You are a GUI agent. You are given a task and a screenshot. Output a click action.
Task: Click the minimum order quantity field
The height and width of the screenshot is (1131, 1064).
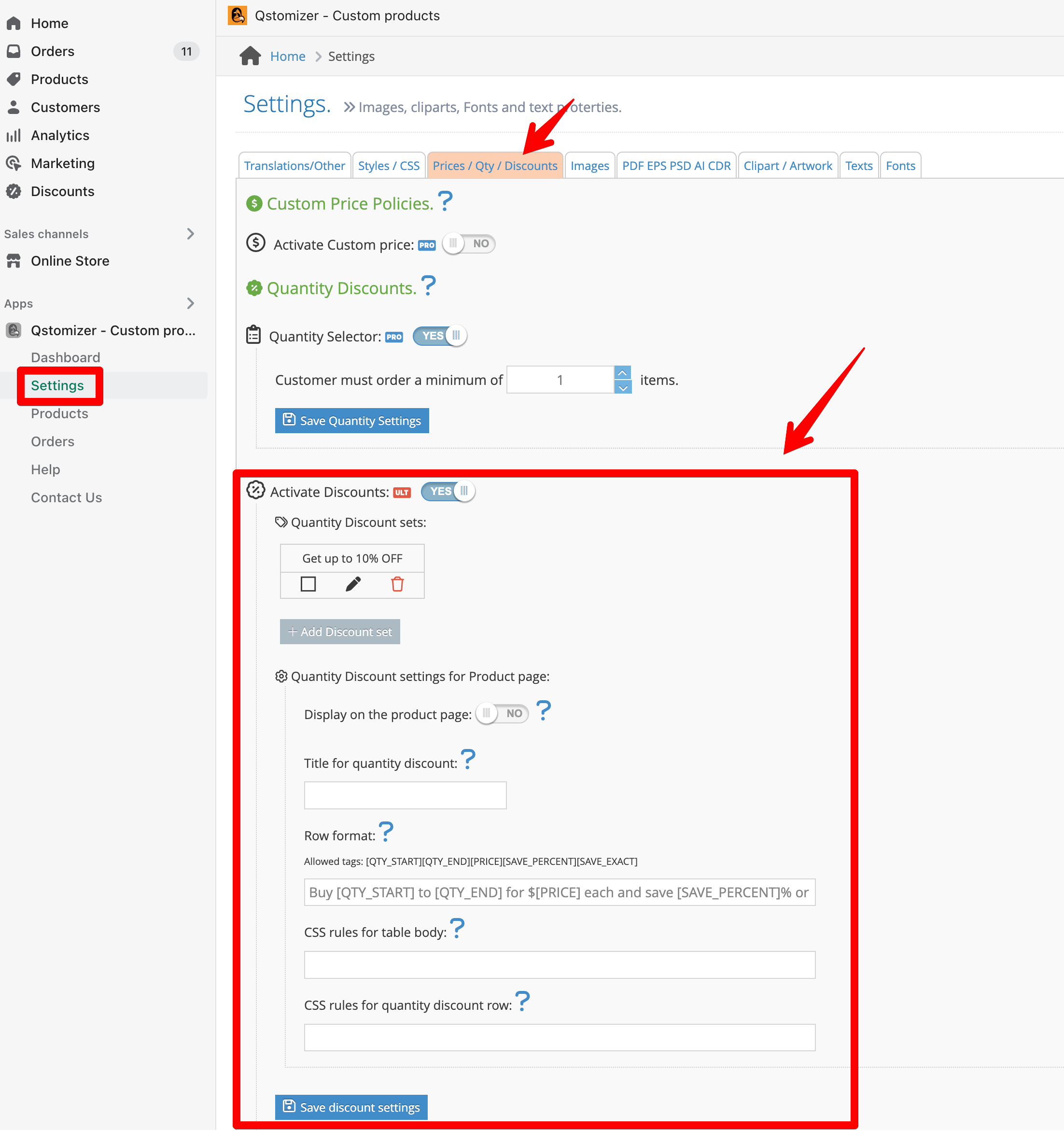(560, 380)
